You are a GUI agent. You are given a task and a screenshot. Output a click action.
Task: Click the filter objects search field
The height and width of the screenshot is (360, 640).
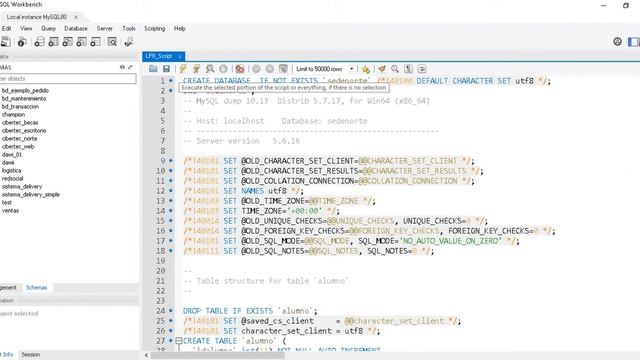click(67, 79)
